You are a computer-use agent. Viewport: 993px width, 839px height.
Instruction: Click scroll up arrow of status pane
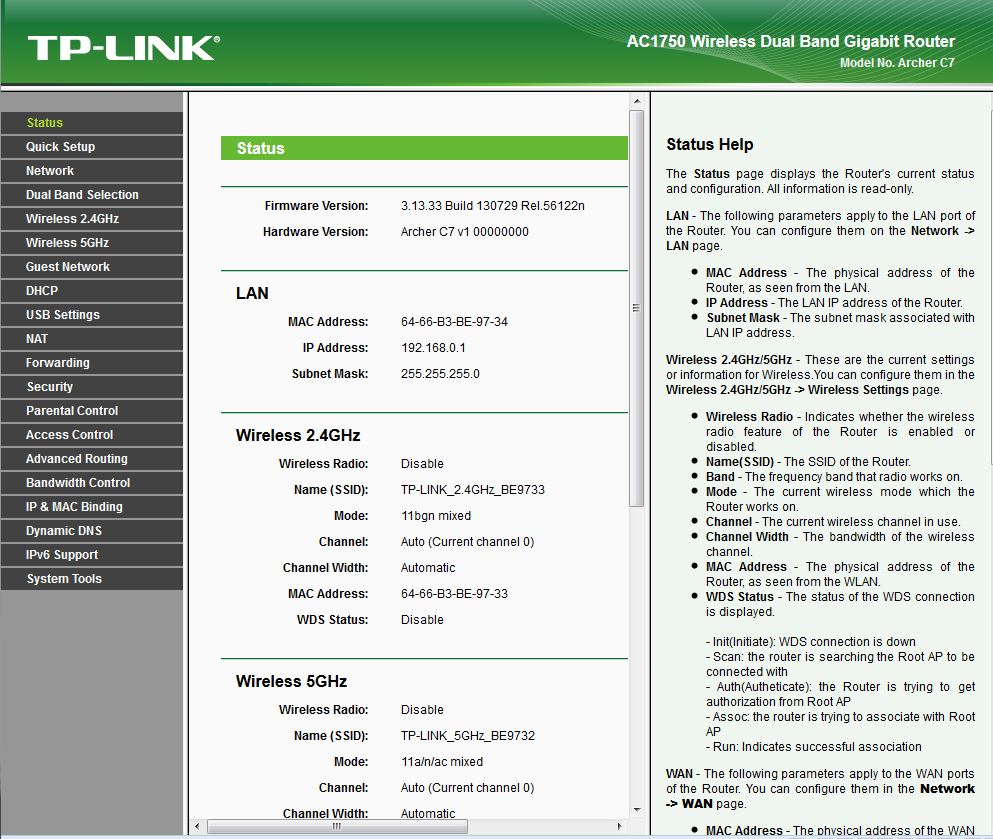637,101
